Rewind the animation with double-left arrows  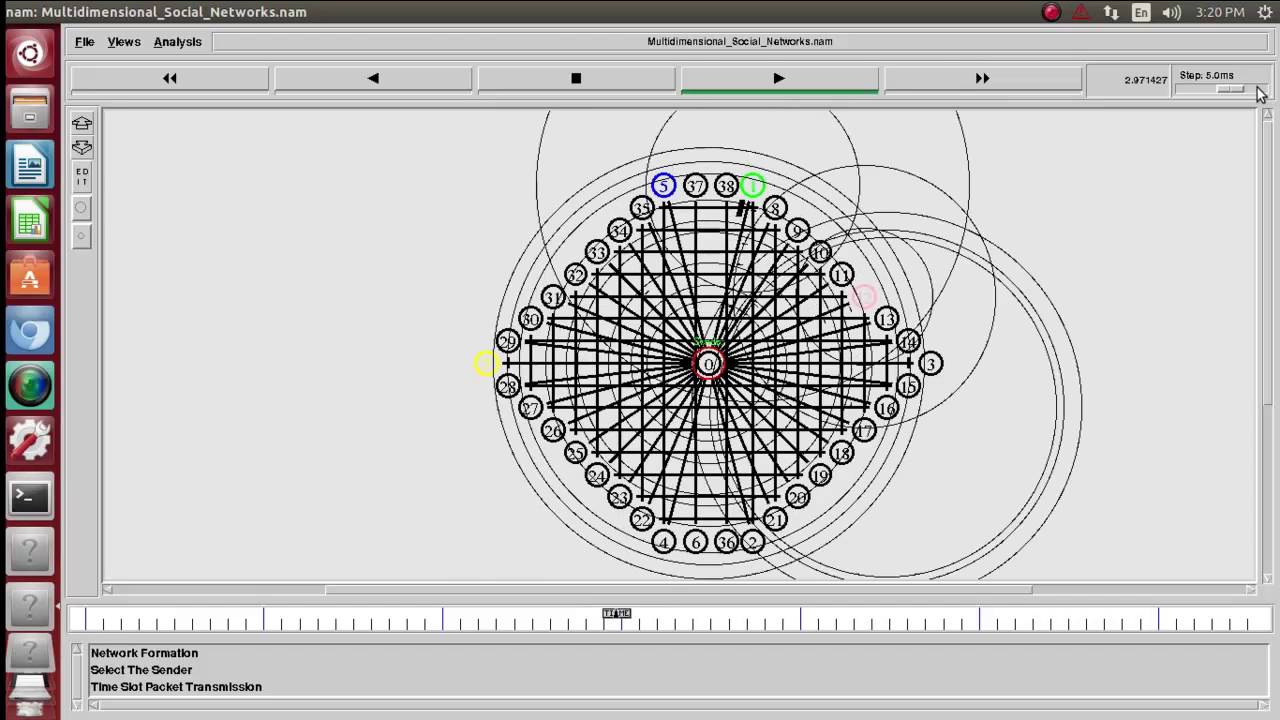170,78
